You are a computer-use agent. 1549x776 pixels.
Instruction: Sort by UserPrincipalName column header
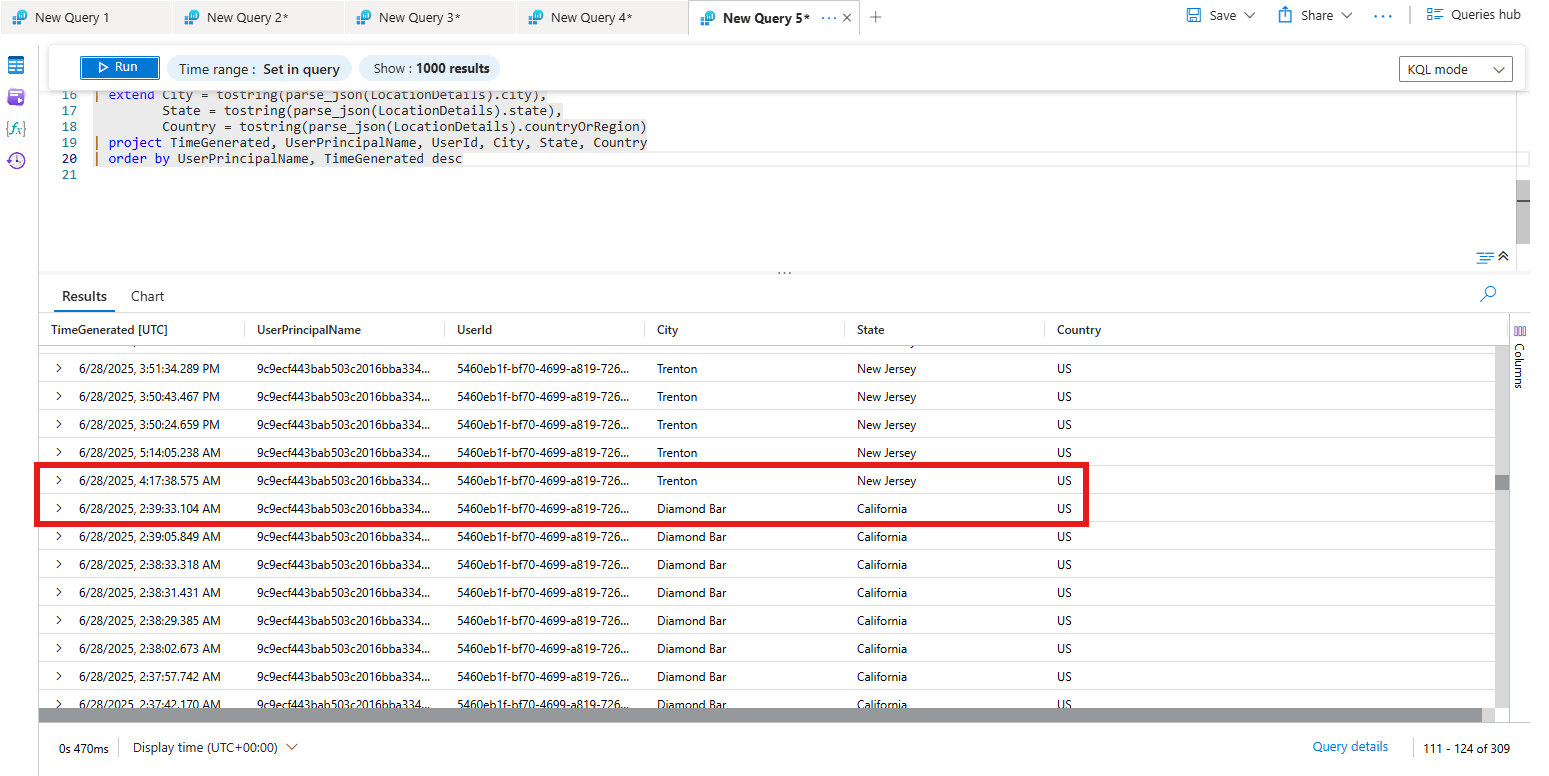click(x=309, y=330)
